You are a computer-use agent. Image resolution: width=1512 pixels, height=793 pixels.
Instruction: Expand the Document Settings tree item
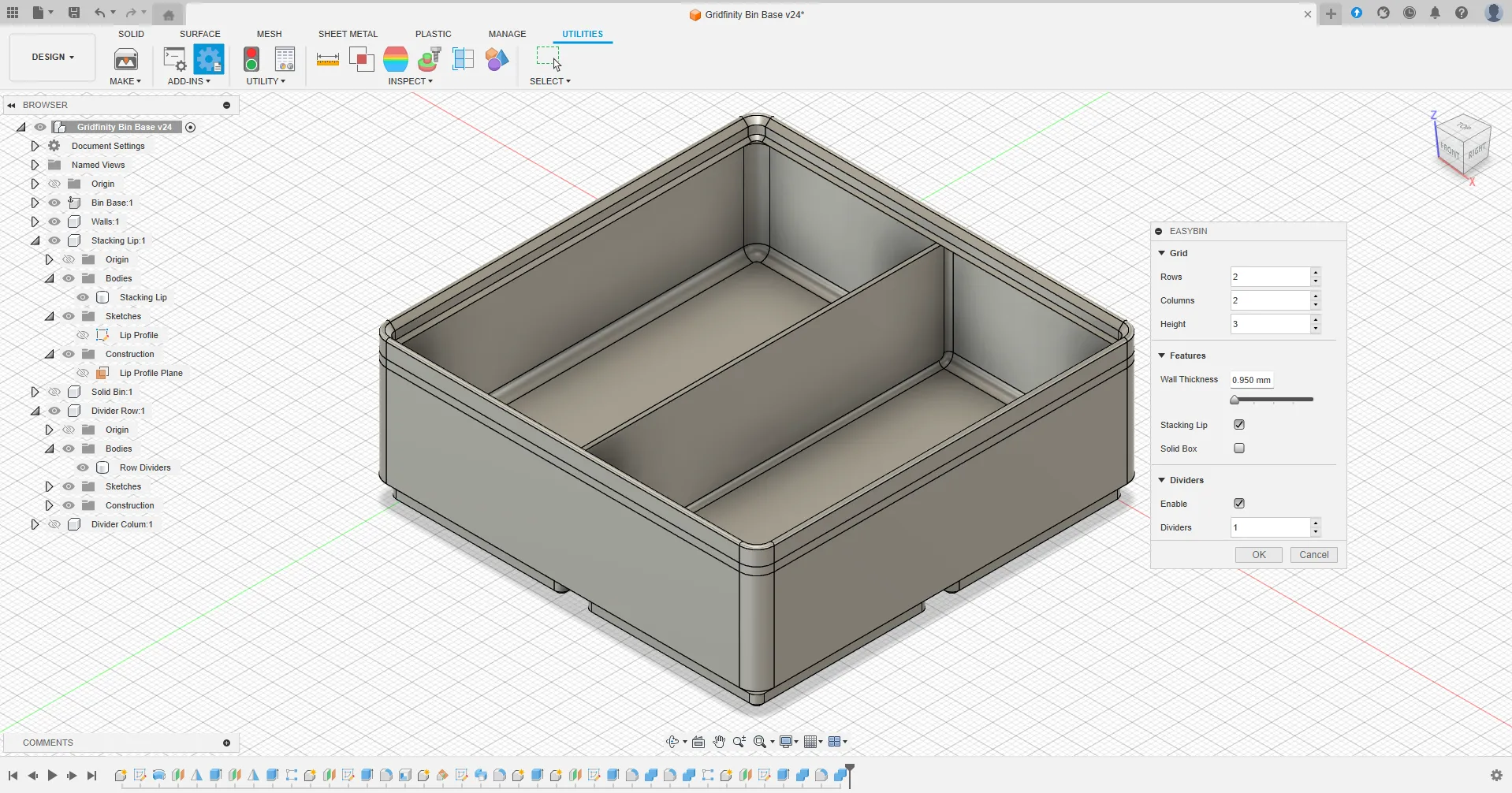point(35,145)
